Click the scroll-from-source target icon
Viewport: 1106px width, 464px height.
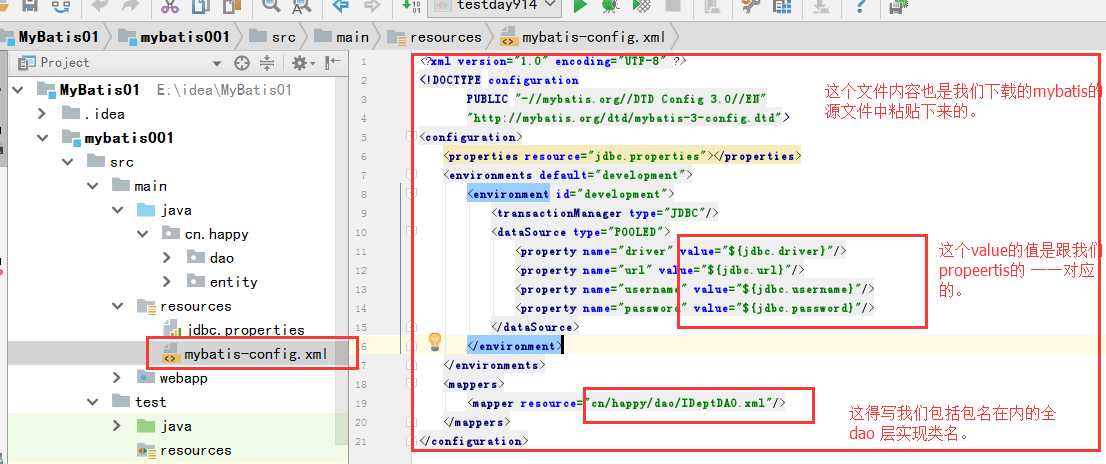click(241, 63)
